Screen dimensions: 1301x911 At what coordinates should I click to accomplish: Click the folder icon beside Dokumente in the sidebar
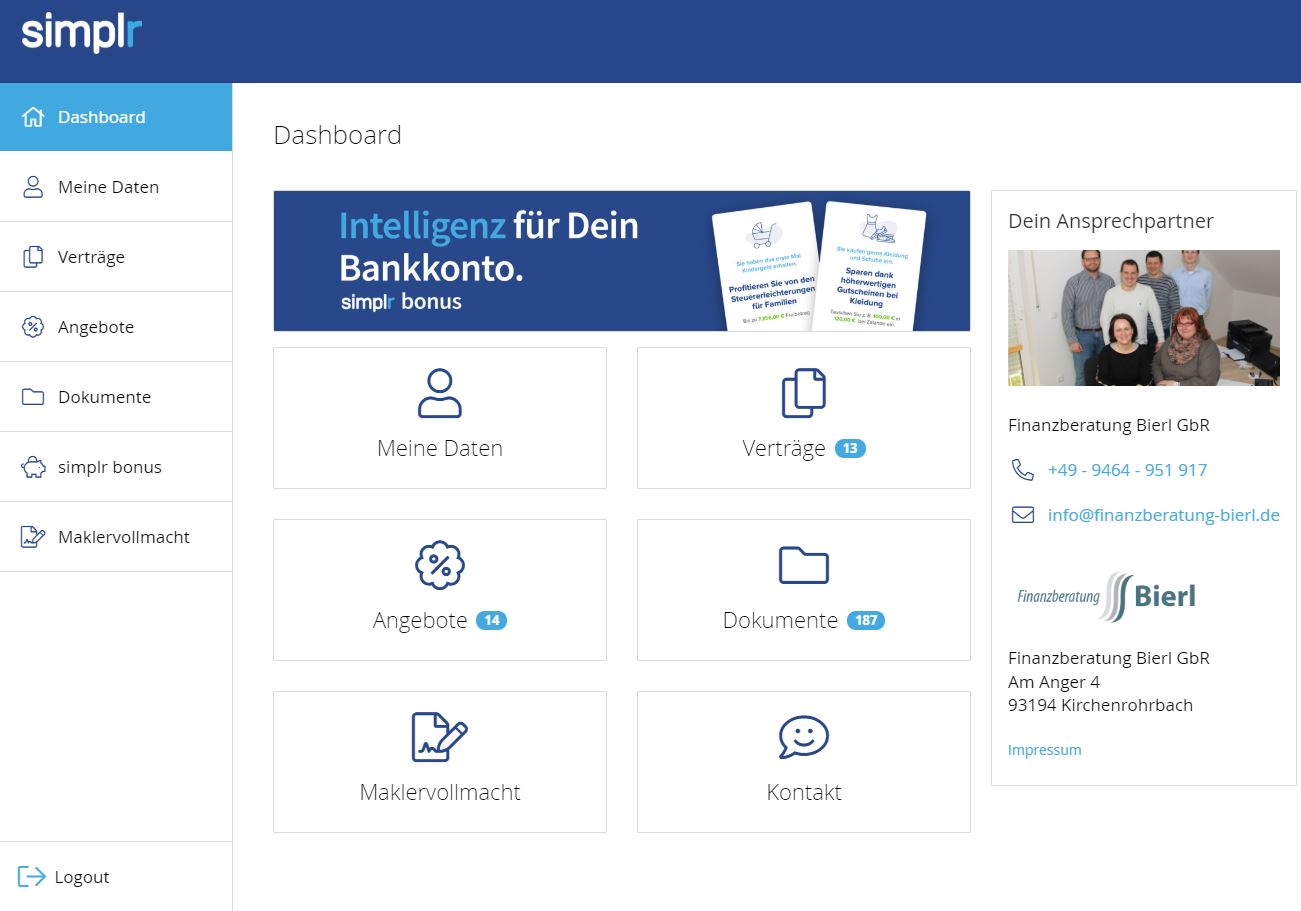[33, 397]
